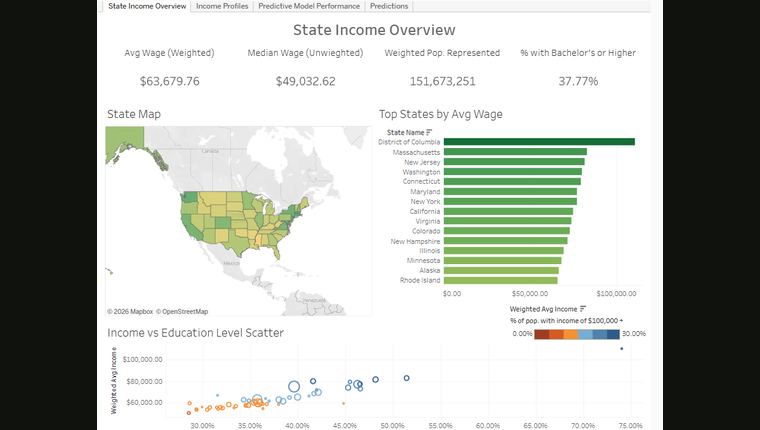Click '% with Bachelor's or Higher' heading
This screenshot has width=760, height=430.
(x=578, y=53)
